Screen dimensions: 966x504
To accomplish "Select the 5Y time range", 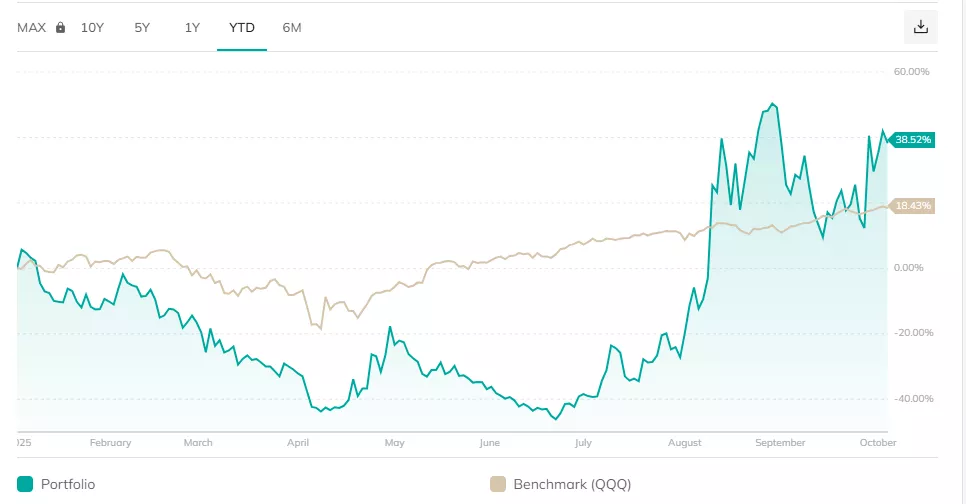I will pyautogui.click(x=142, y=28).
